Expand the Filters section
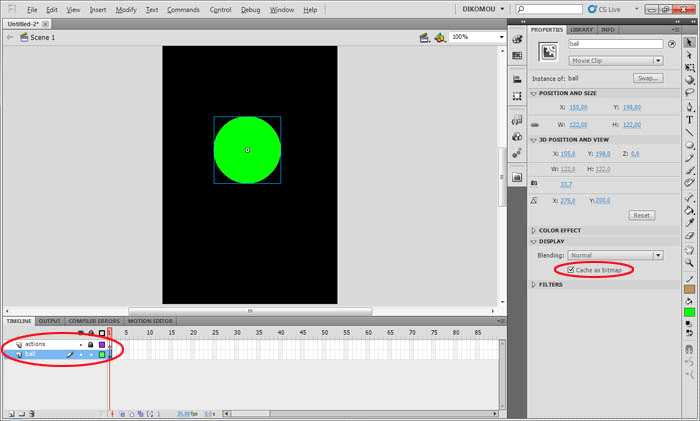Image resolution: width=700 pixels, height=421 pixels. tap(533, 285)
